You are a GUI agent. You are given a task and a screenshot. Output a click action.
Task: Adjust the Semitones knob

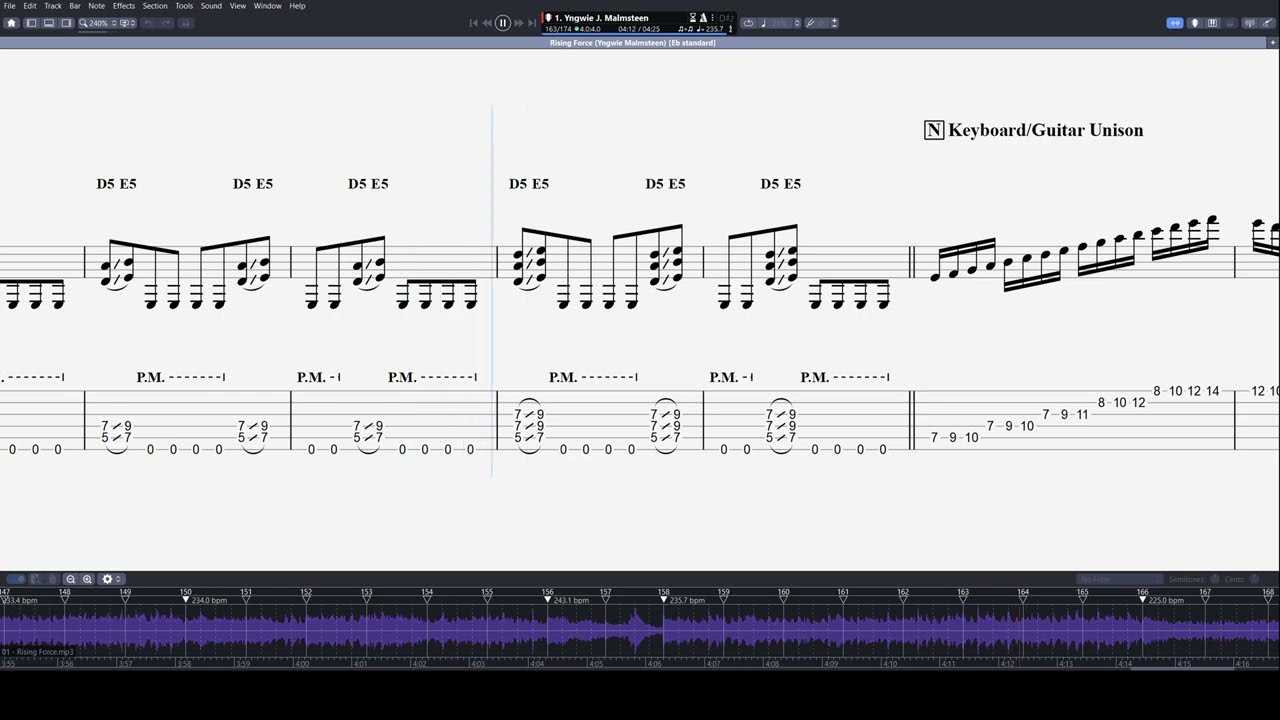(x=1214, y=579)
